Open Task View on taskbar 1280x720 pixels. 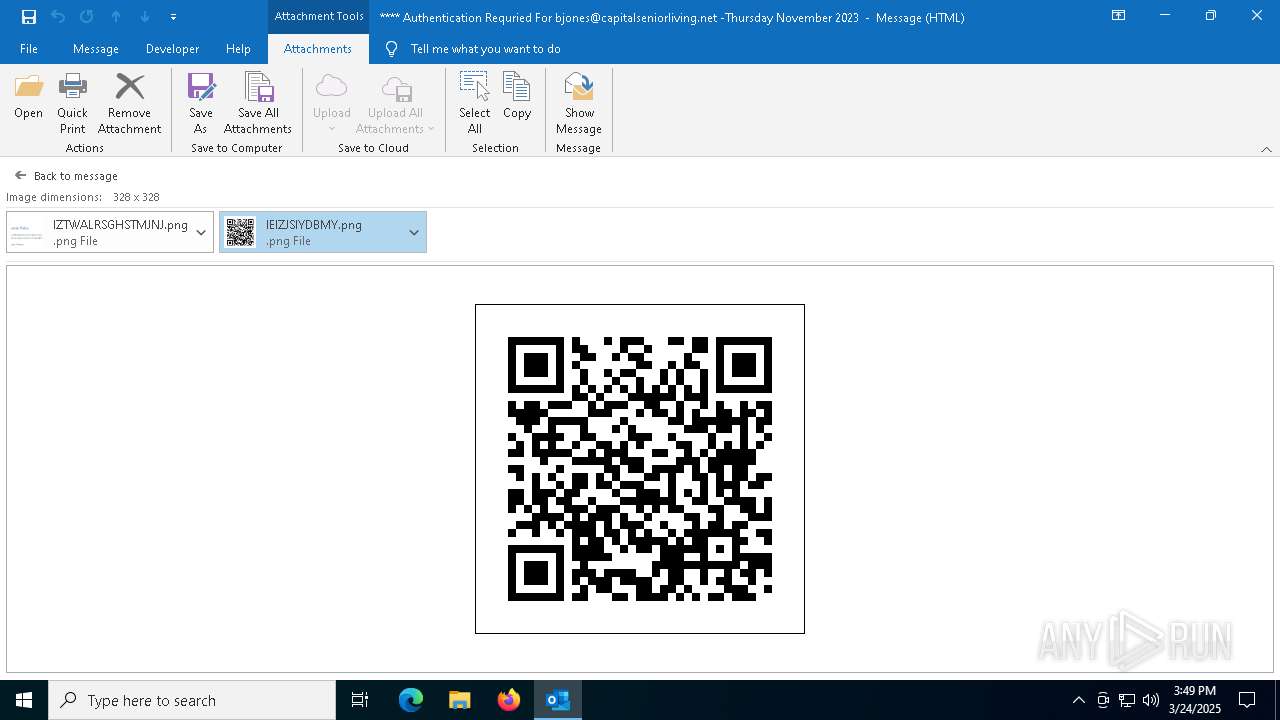[x=360, y=700]
